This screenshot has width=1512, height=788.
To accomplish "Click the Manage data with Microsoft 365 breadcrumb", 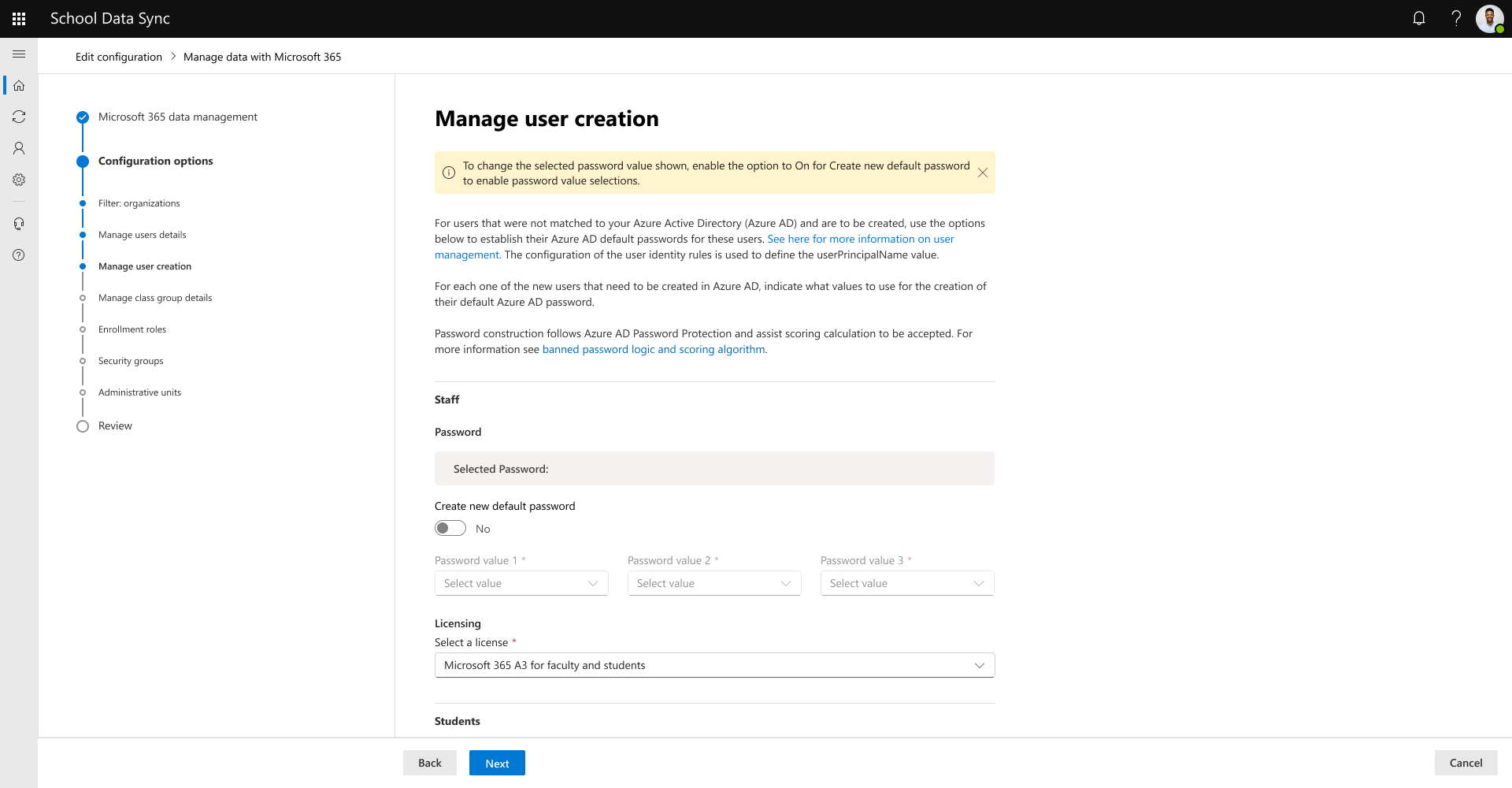I will [x=262, y=57].
